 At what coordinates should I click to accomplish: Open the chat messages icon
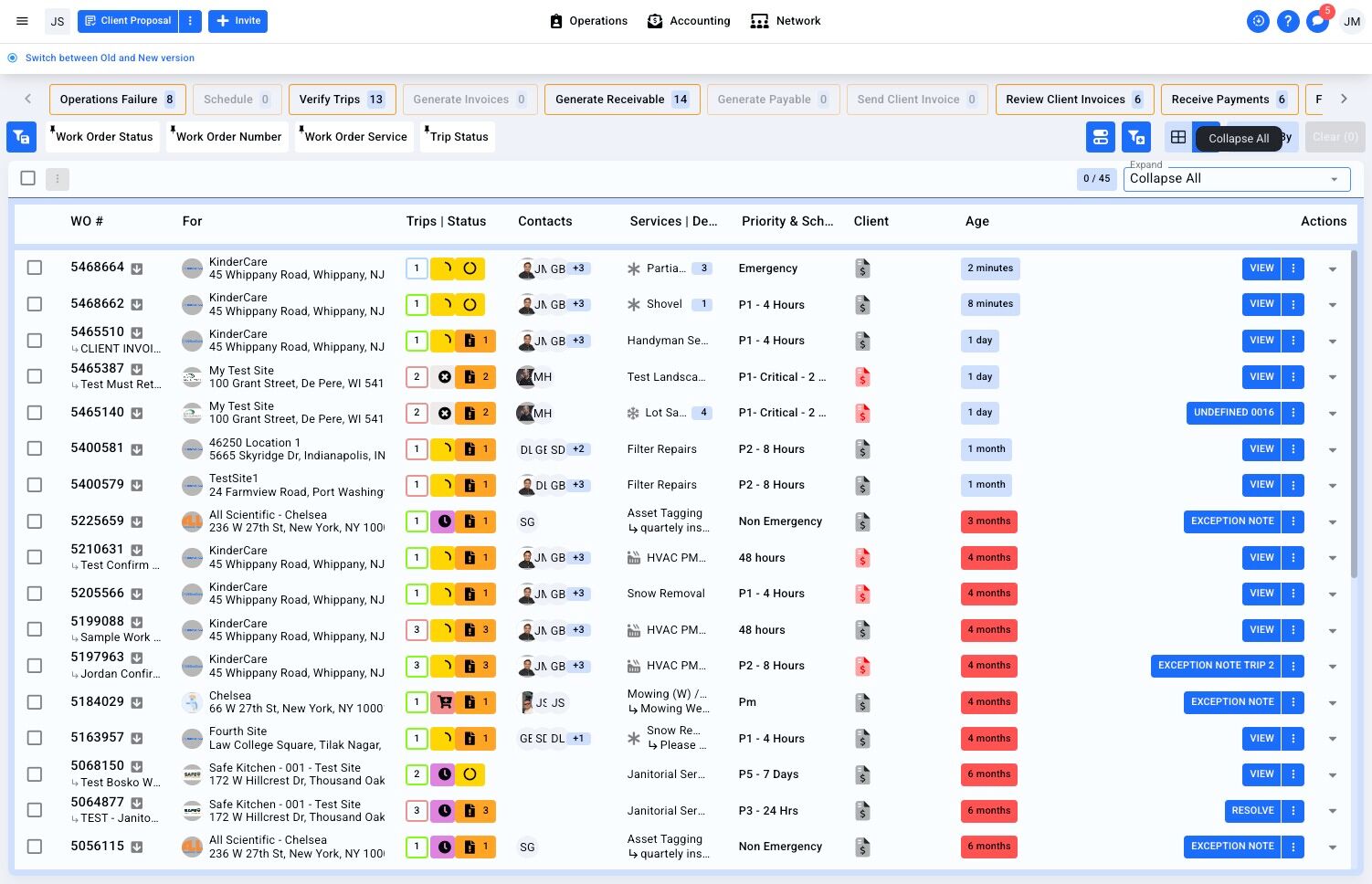click(1317, 21)
